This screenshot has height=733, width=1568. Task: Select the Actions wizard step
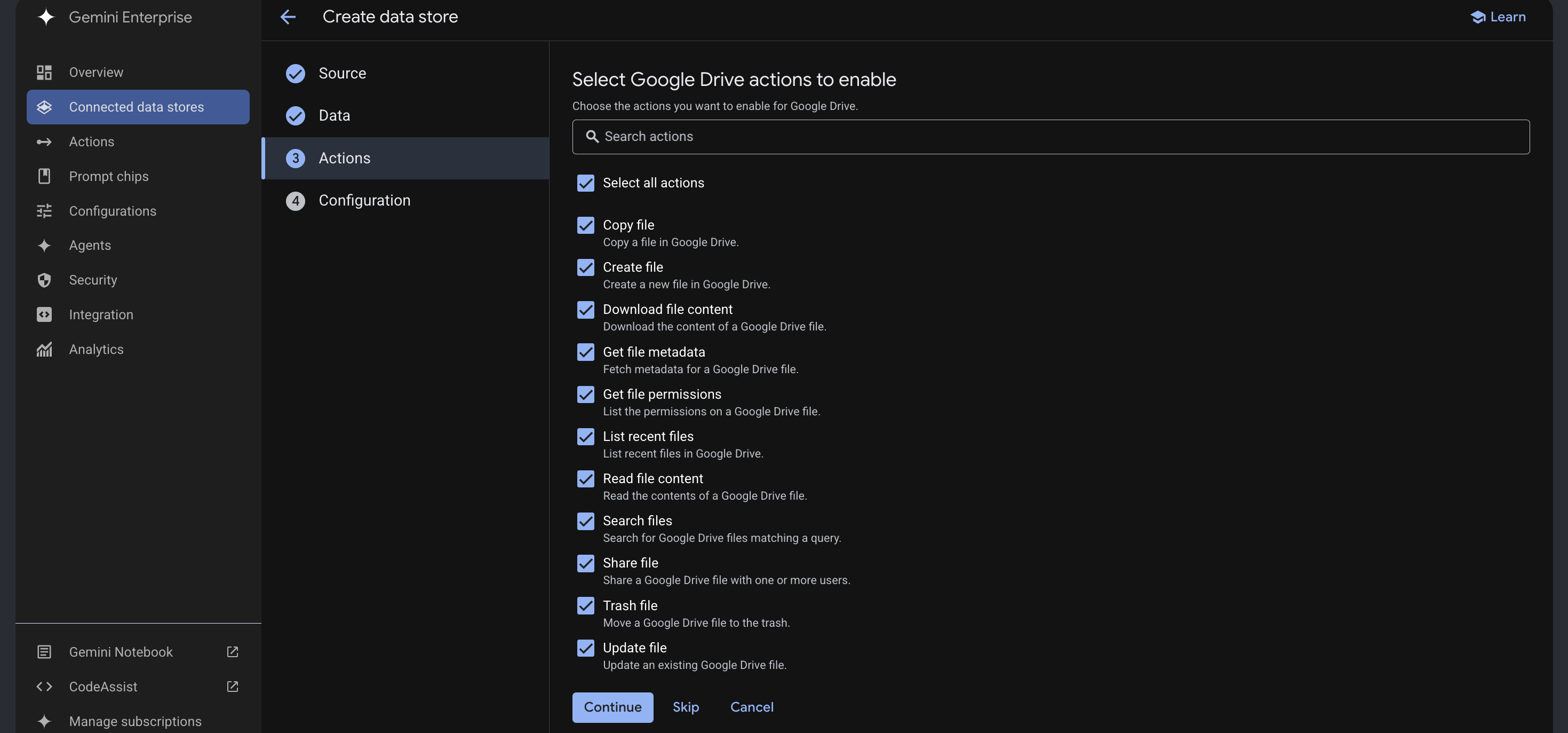coord(405,159)
